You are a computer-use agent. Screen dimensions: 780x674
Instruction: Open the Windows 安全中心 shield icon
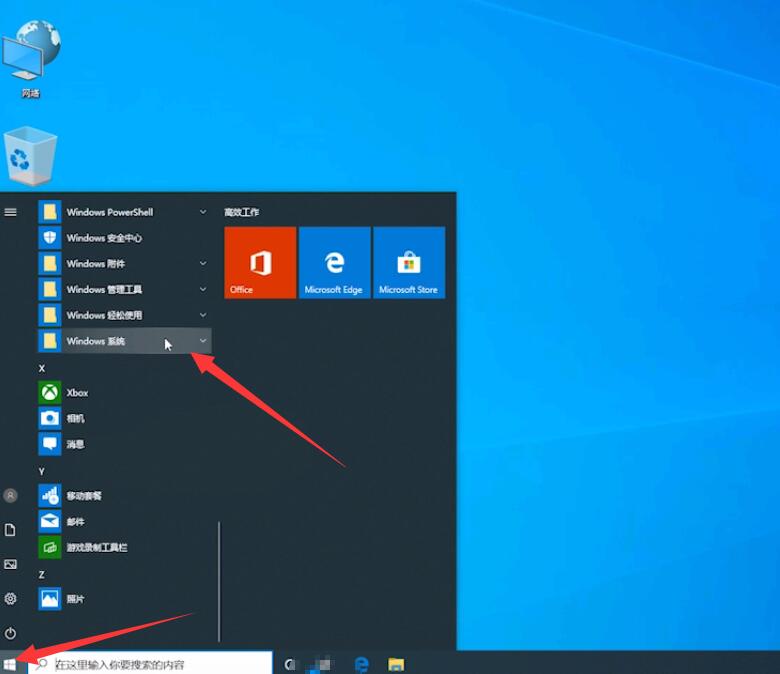coord(50,238)
